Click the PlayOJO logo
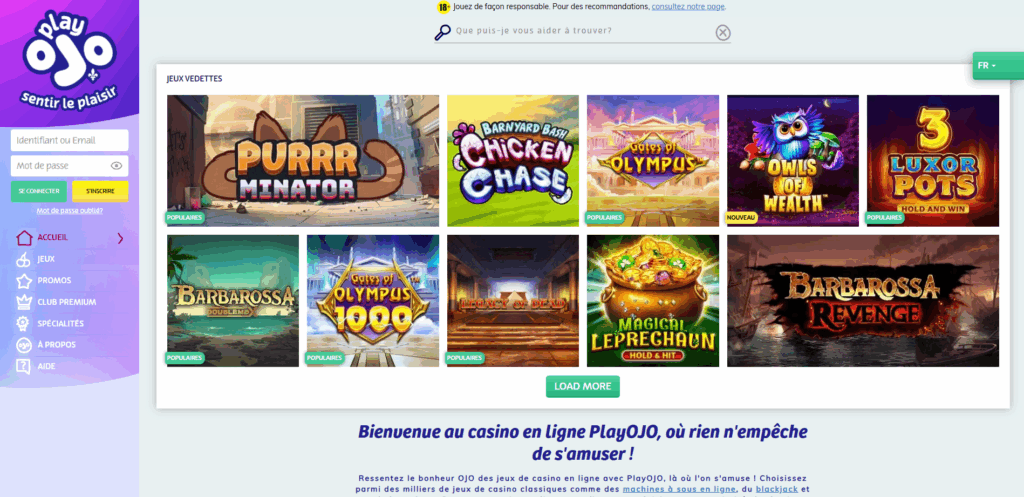Screen dimensions: 1024x497 (69, 59)
